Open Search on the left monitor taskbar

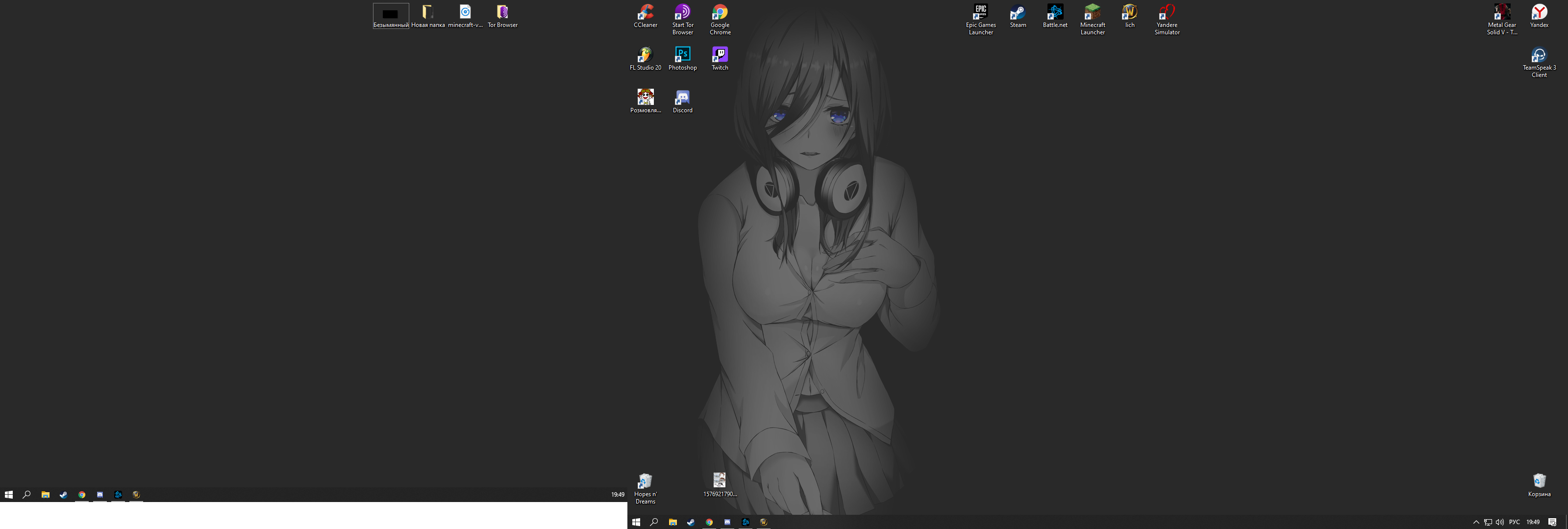point(27,494)
